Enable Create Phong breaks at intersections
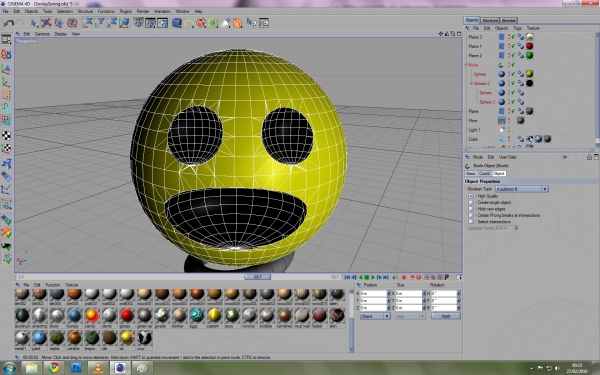The width and height of the screenshot is (600, 375). 471,215
